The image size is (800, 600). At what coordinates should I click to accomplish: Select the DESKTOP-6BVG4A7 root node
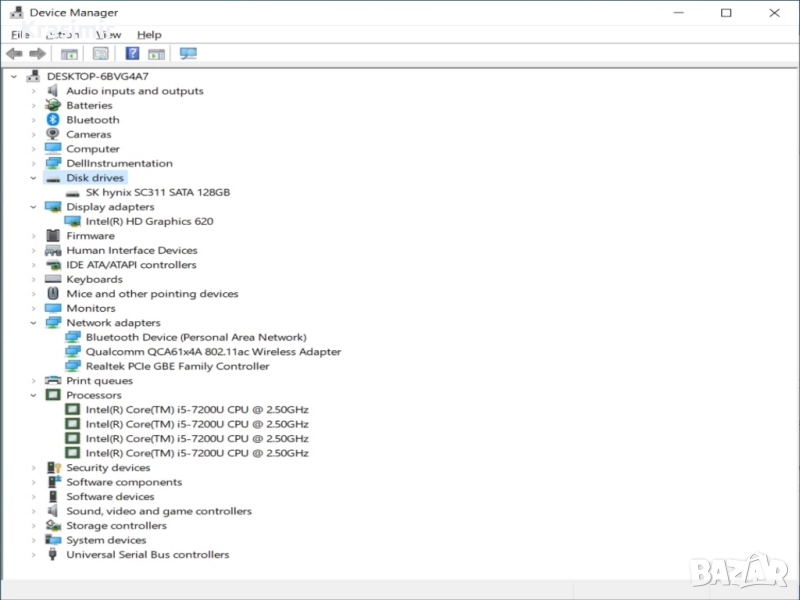tap(97, 76)
